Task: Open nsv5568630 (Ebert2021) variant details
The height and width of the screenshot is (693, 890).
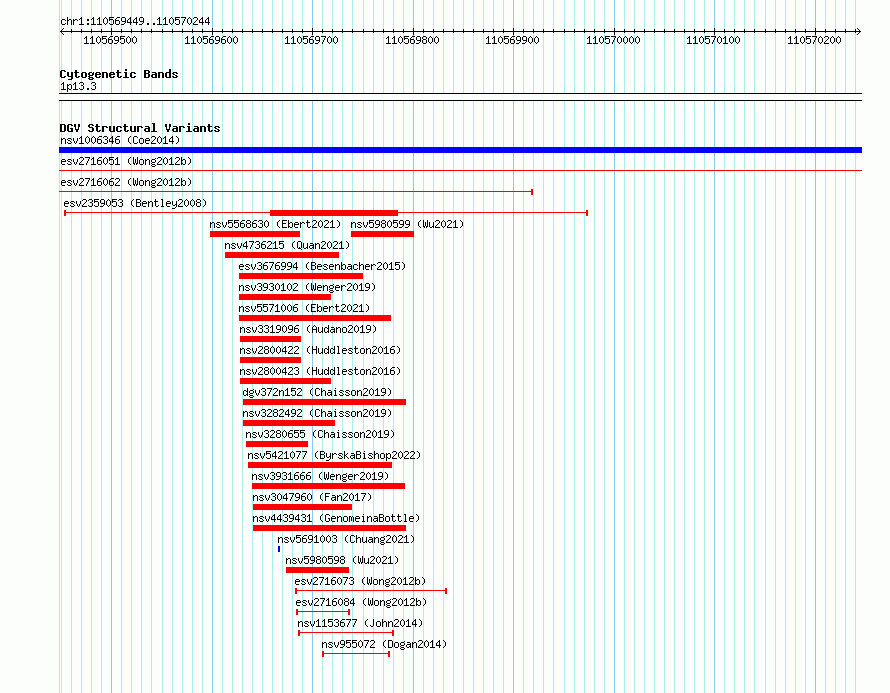Action: click(x=275, y=224)
